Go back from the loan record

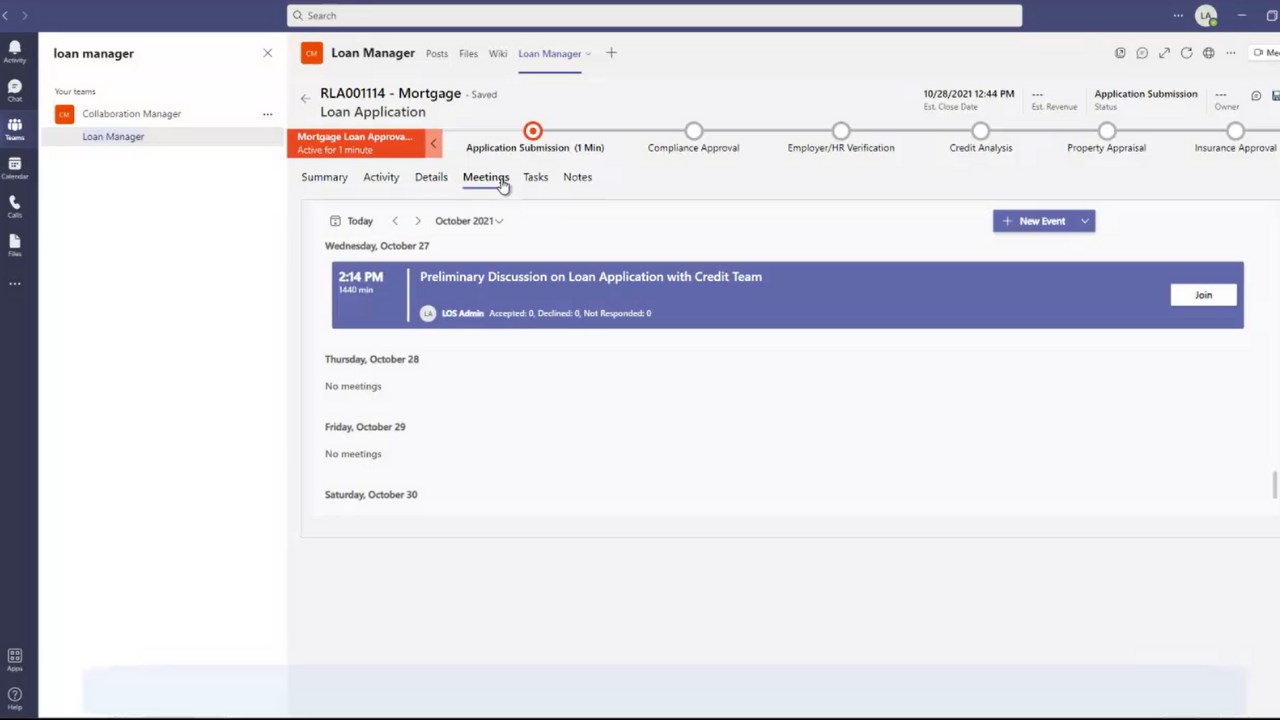point(305,98)
